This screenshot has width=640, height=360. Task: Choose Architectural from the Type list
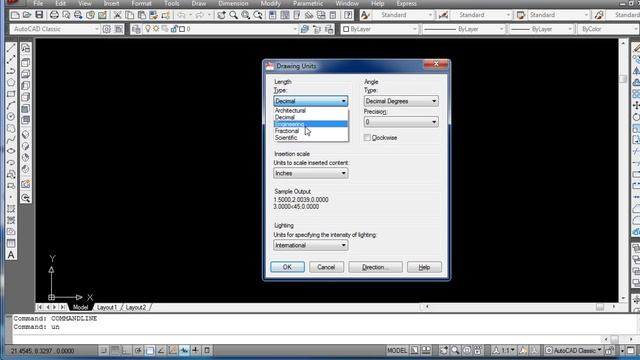point(311,111)
